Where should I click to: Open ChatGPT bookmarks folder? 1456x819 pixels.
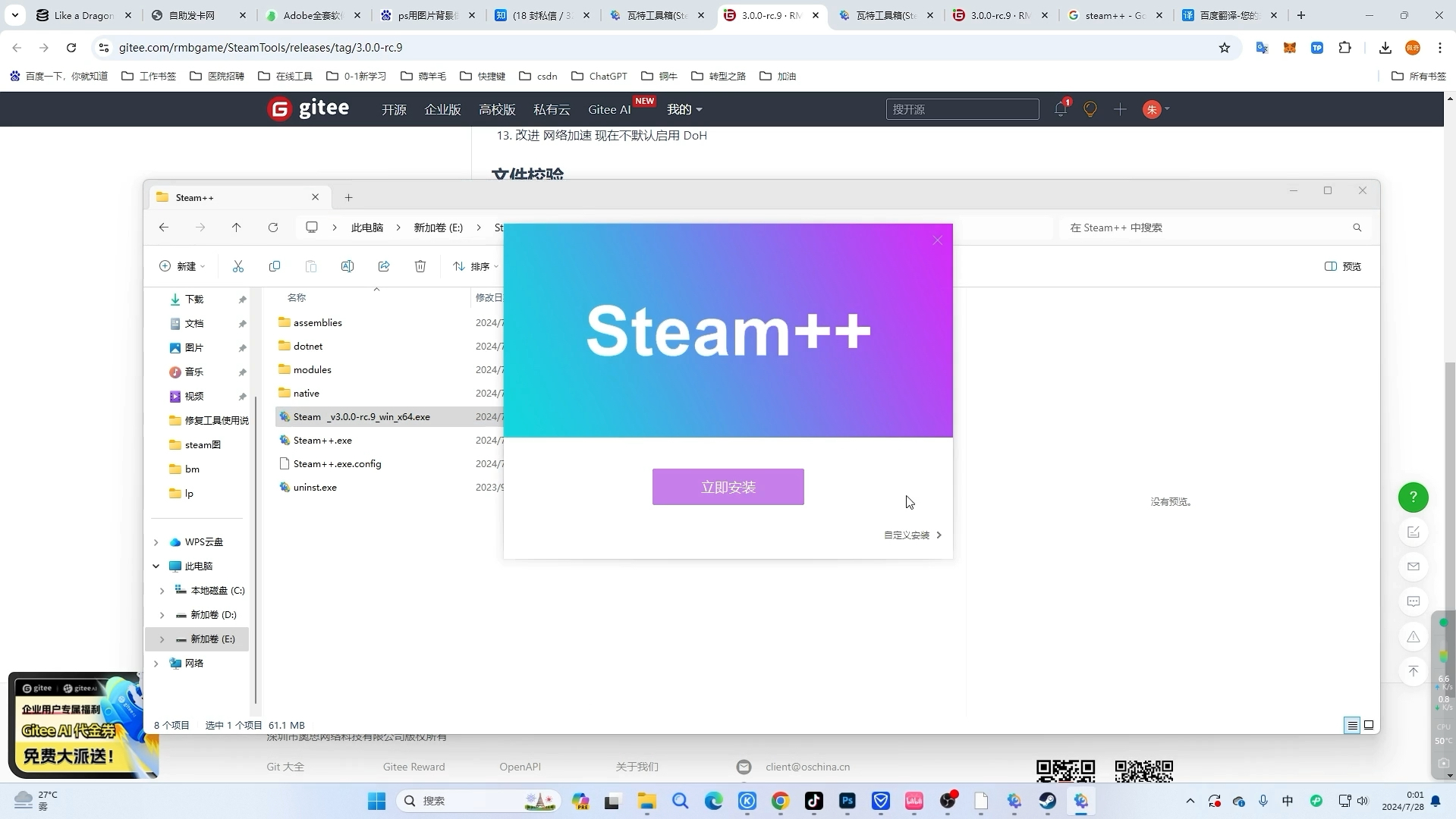(x=599, y=76)
